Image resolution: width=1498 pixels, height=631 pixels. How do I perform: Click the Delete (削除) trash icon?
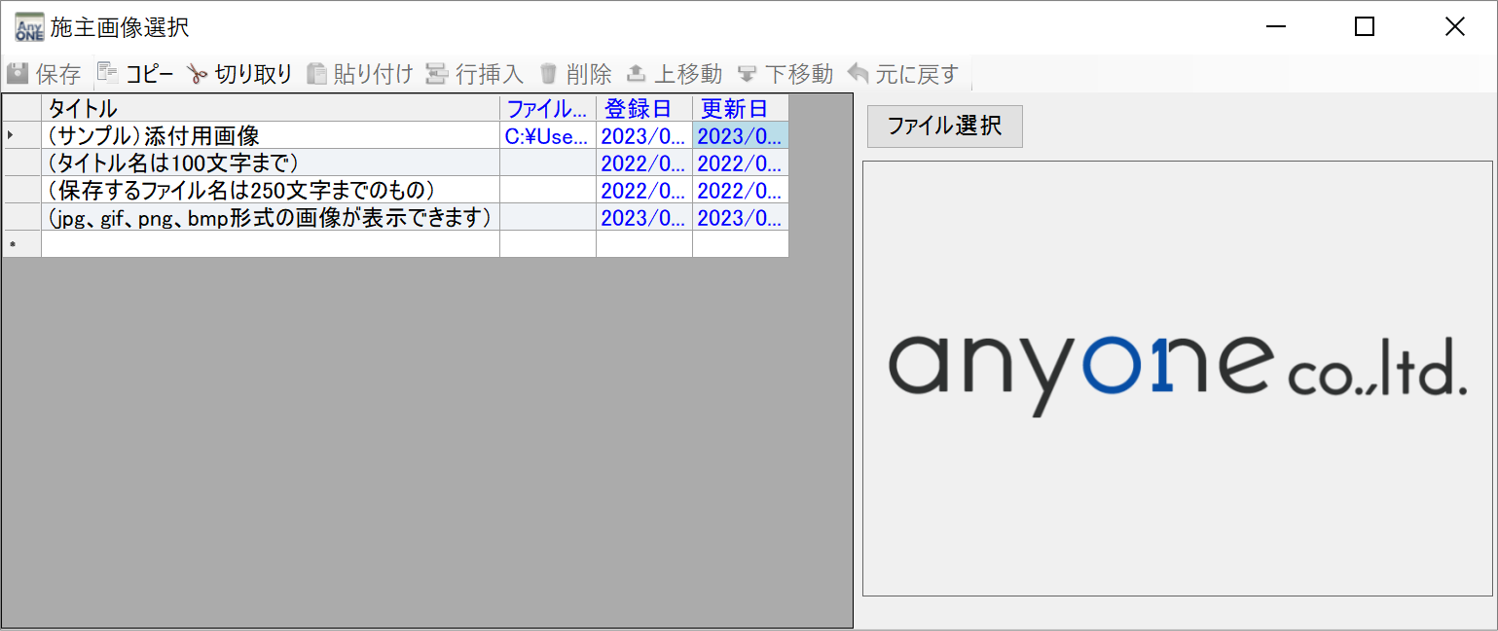tap(548, 74)
